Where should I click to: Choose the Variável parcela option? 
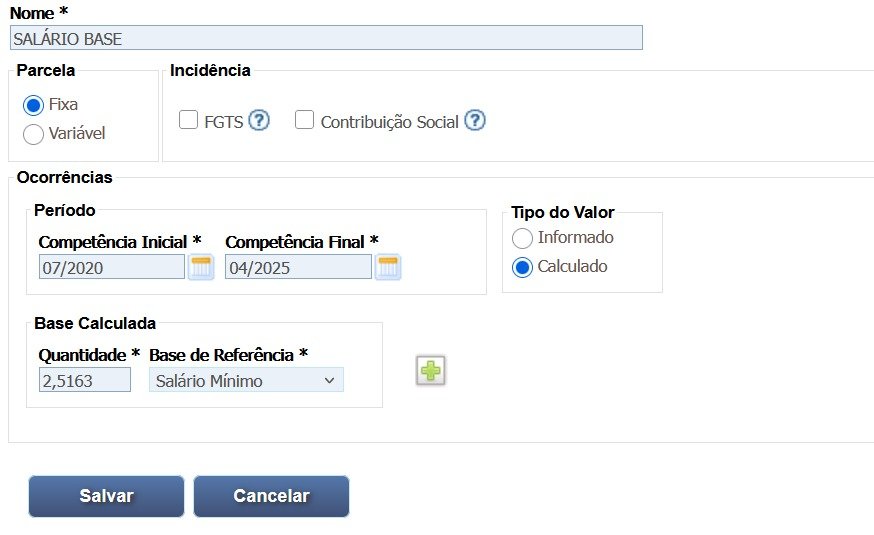coord(33,134)
